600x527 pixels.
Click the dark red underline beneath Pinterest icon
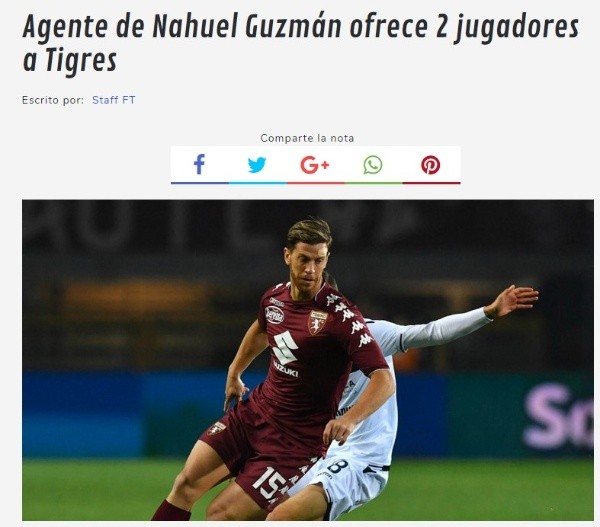(431, 183)
